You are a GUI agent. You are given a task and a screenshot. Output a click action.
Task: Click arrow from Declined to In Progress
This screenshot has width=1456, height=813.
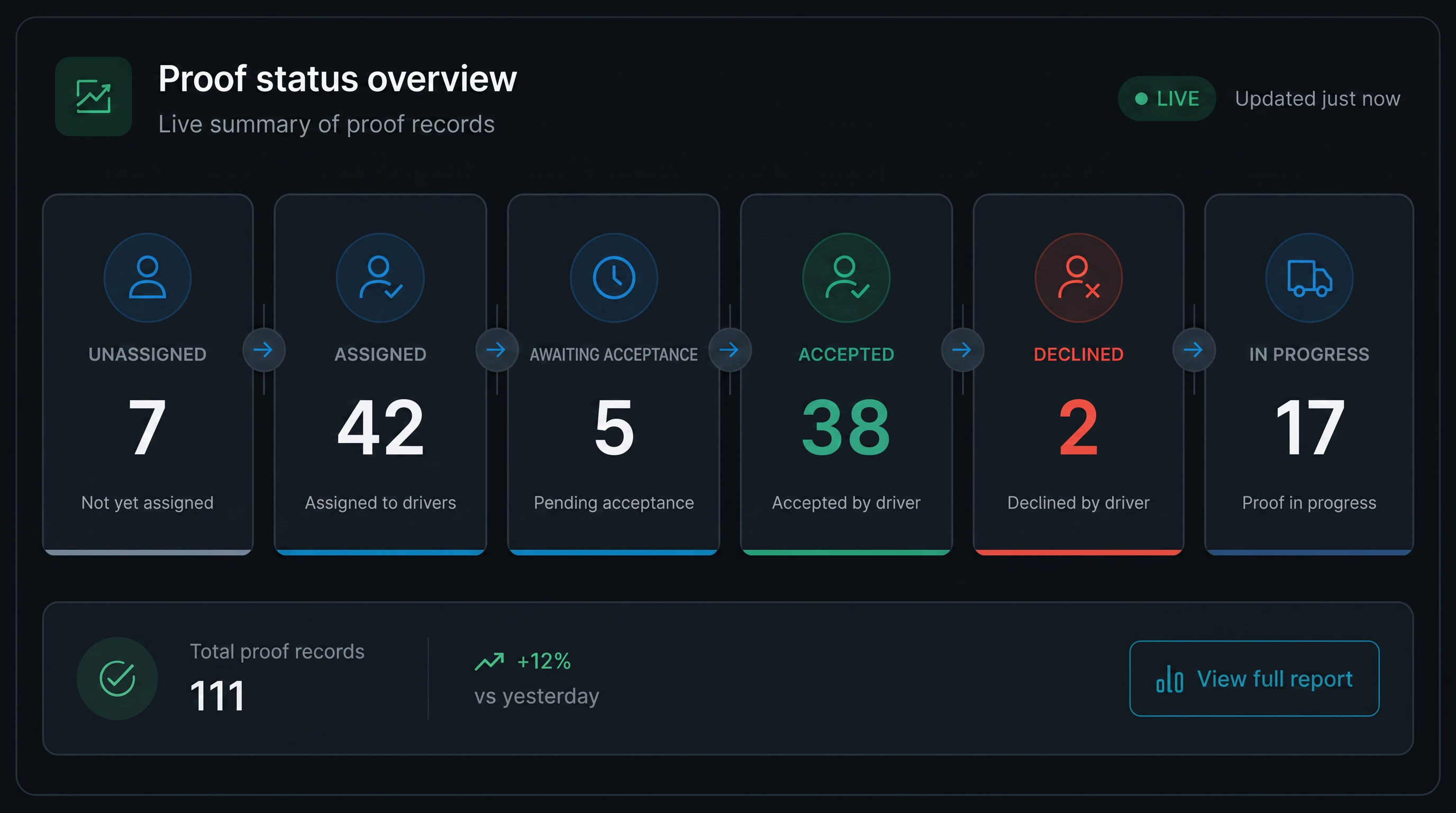[x=1194, y=350]
